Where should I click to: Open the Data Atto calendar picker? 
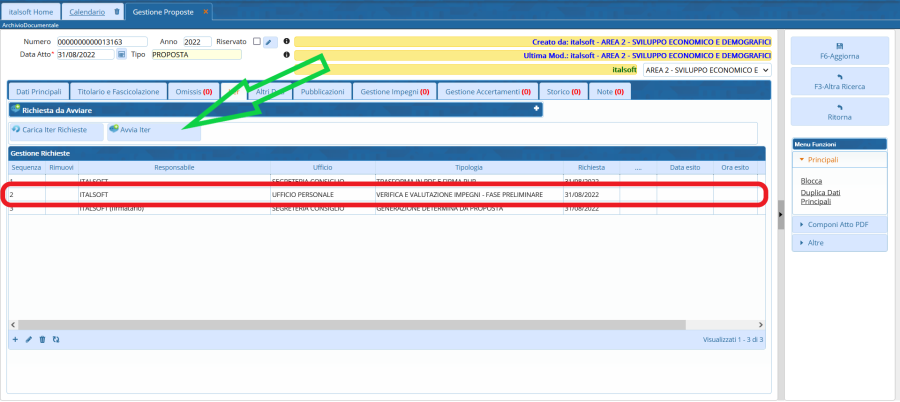(122, 54)
